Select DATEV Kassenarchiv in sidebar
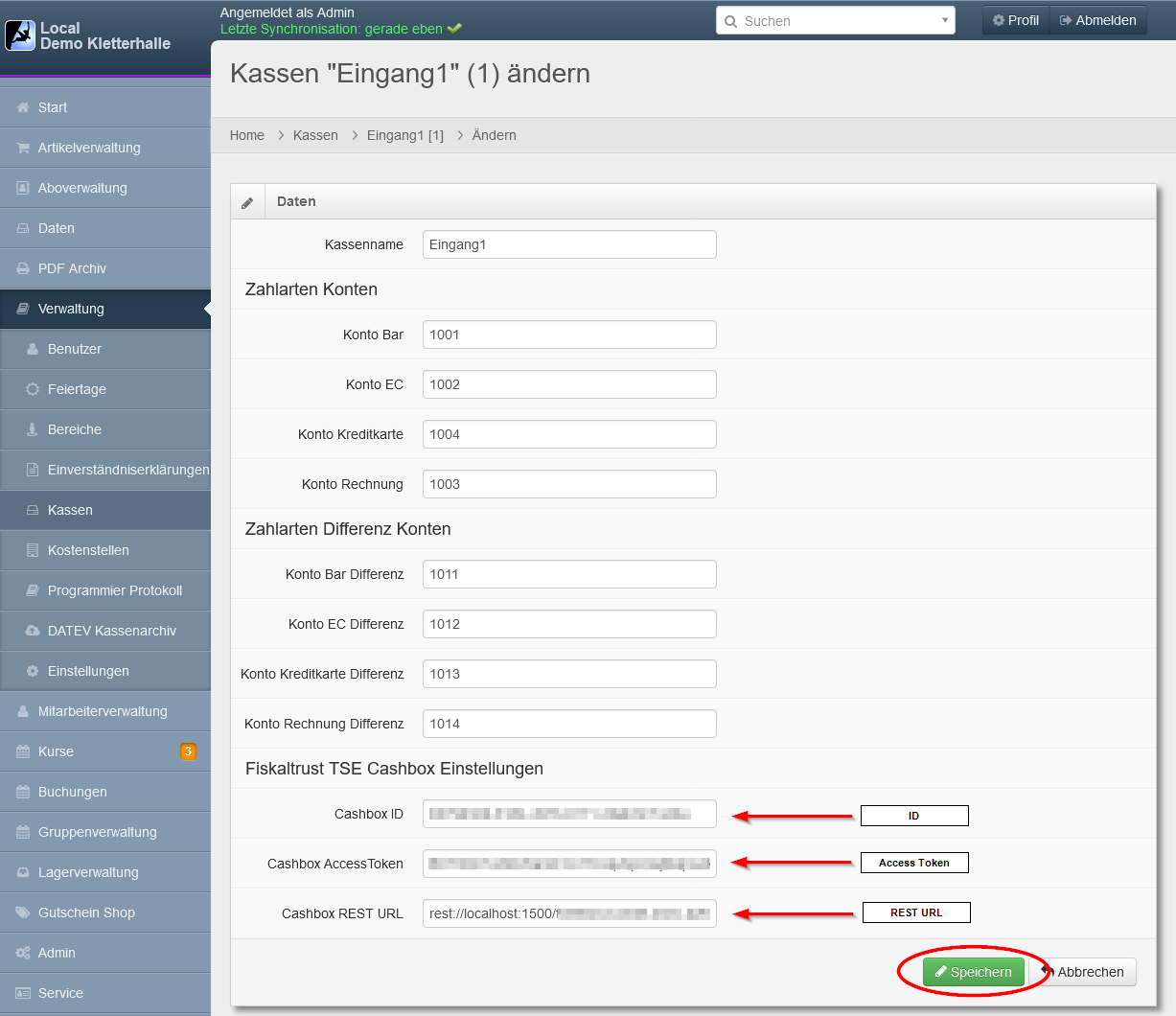The height and width of the screenshot is (1016, 1176). coord(111,631)
